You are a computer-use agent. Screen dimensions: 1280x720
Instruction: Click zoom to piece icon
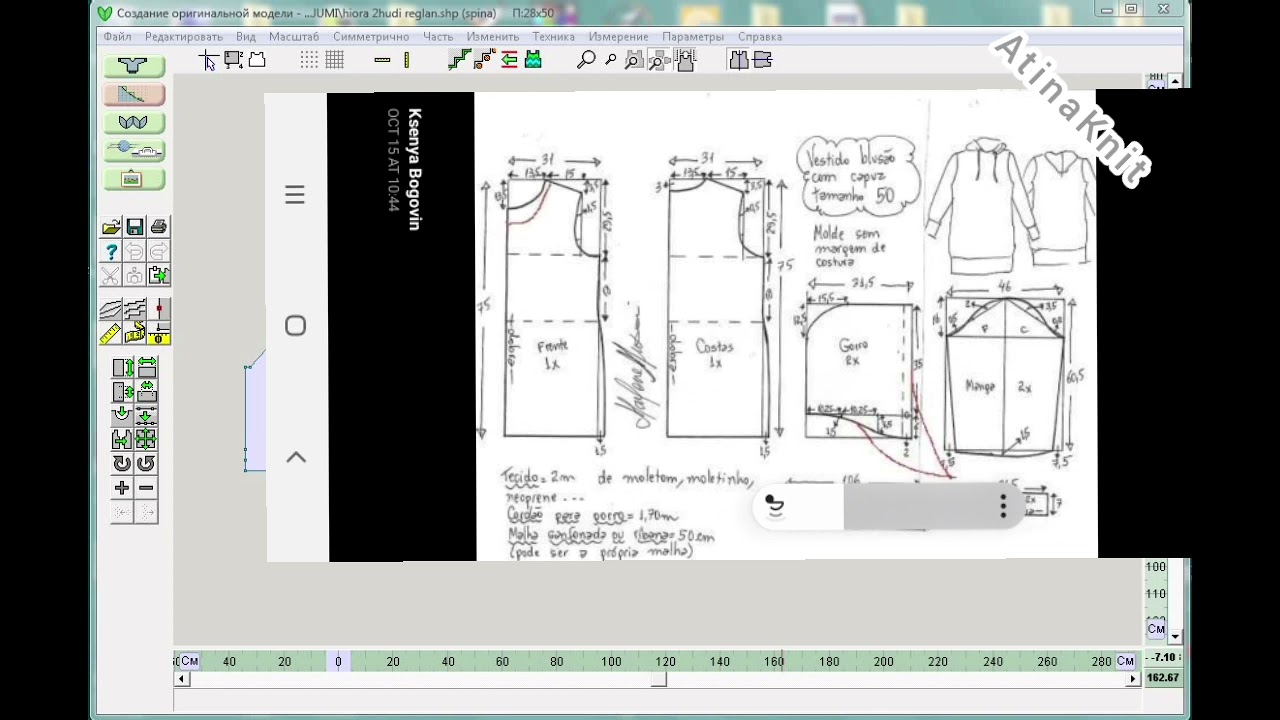(x=634, y=61)
